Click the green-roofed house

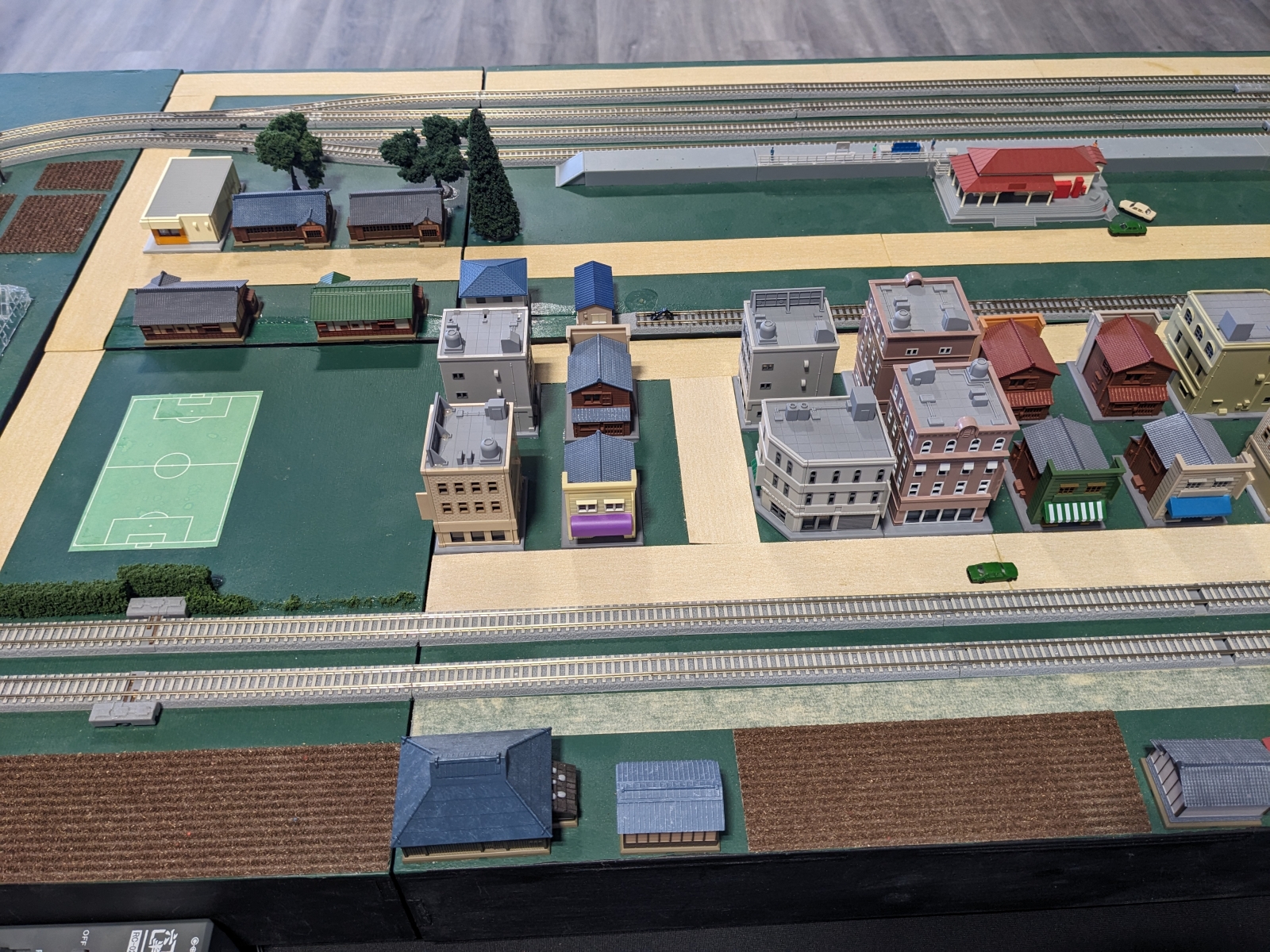pyautogui.click(x=367, y=309)
